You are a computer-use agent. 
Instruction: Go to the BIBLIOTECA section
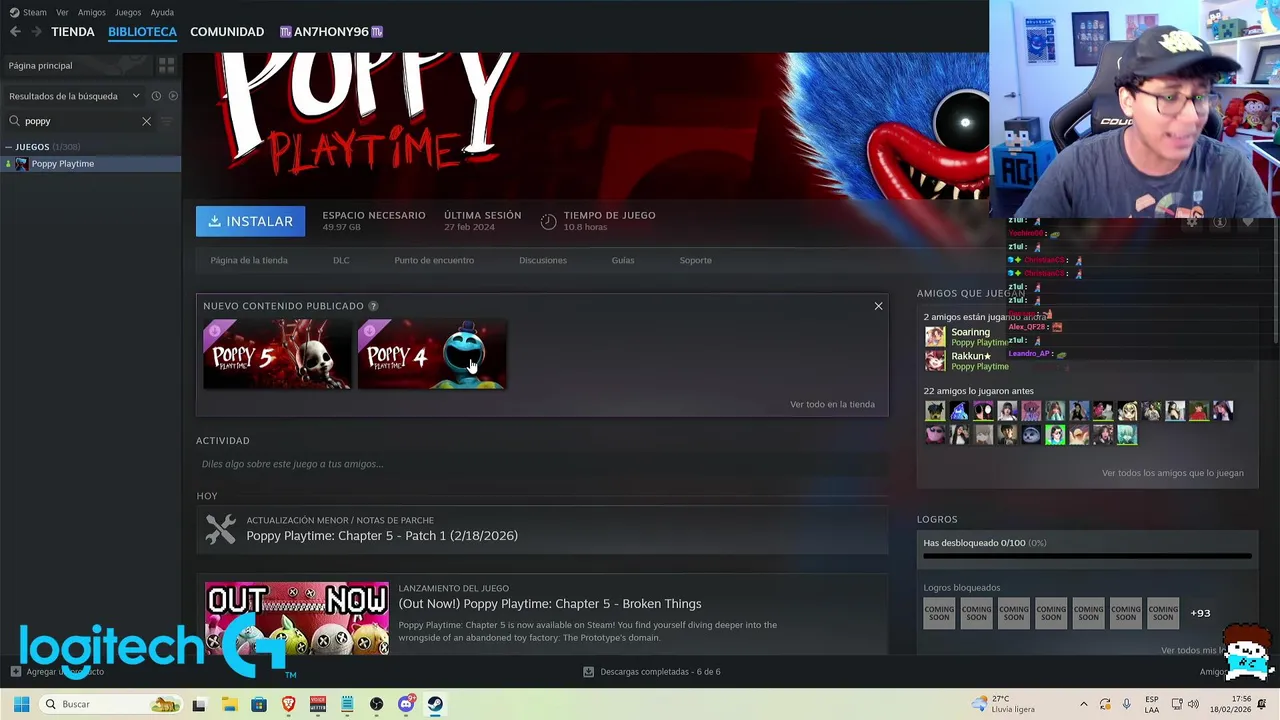coord(142,32)
